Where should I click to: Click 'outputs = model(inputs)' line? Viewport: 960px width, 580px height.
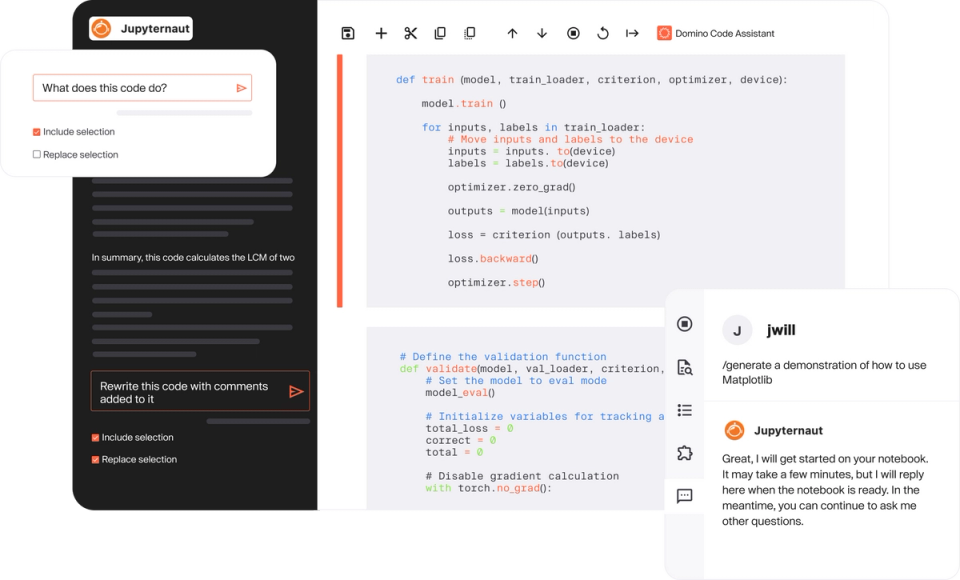[x=519, y=211]
